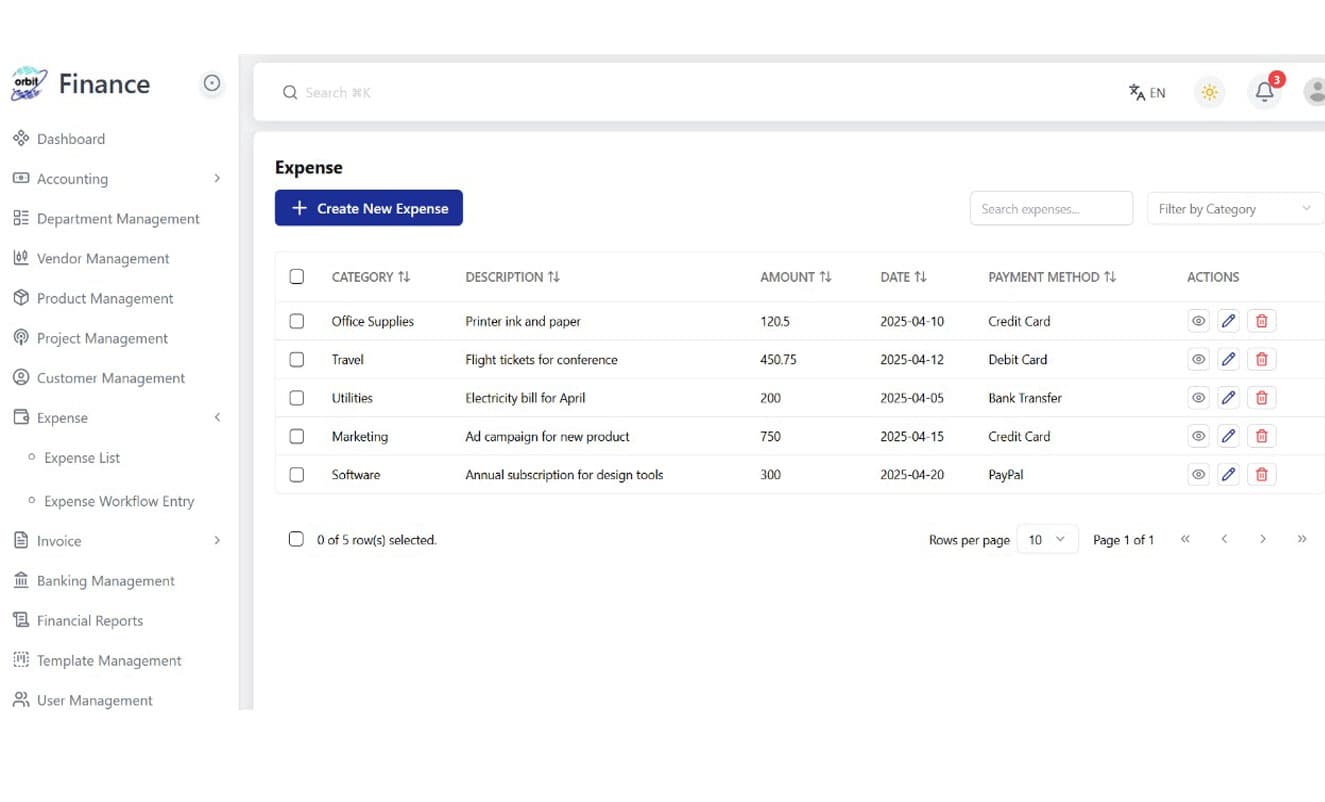Sort by Category column arrows
The width and height of the screenshot is (1325, 802).
(x=404, y=277)
